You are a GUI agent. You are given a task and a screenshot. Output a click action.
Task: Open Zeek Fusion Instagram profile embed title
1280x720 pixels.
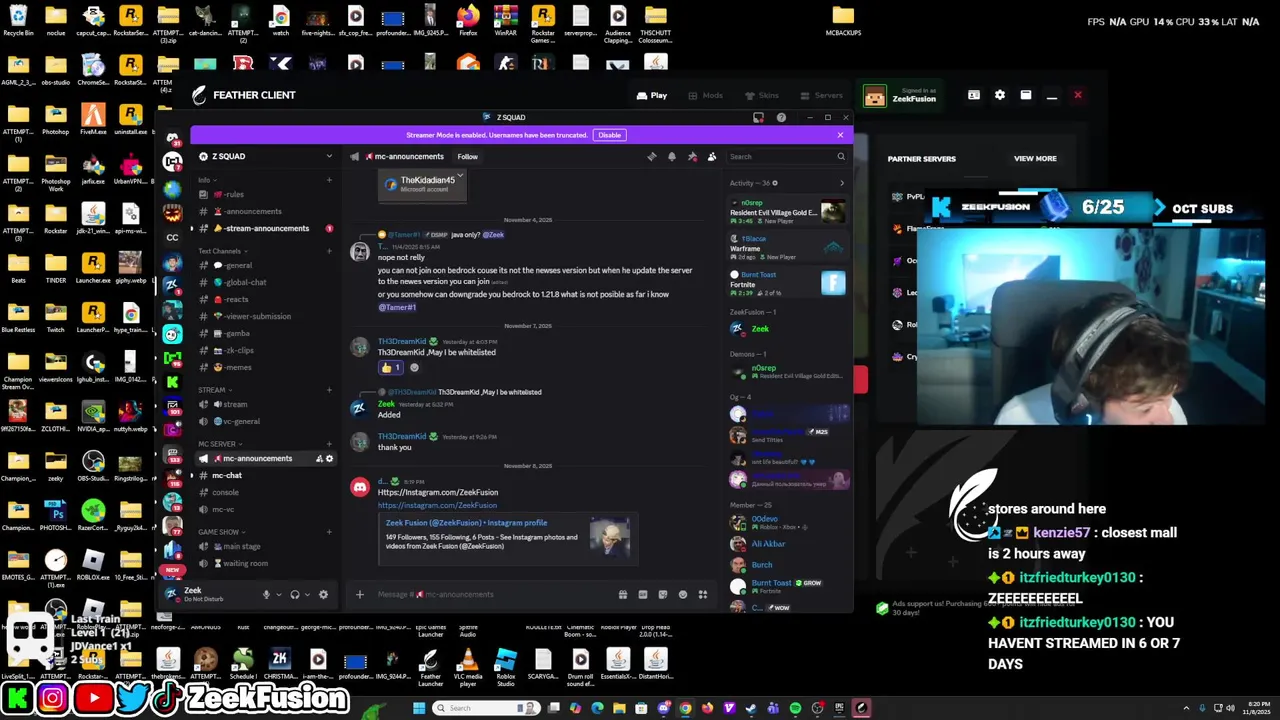(x=466, y=523)
